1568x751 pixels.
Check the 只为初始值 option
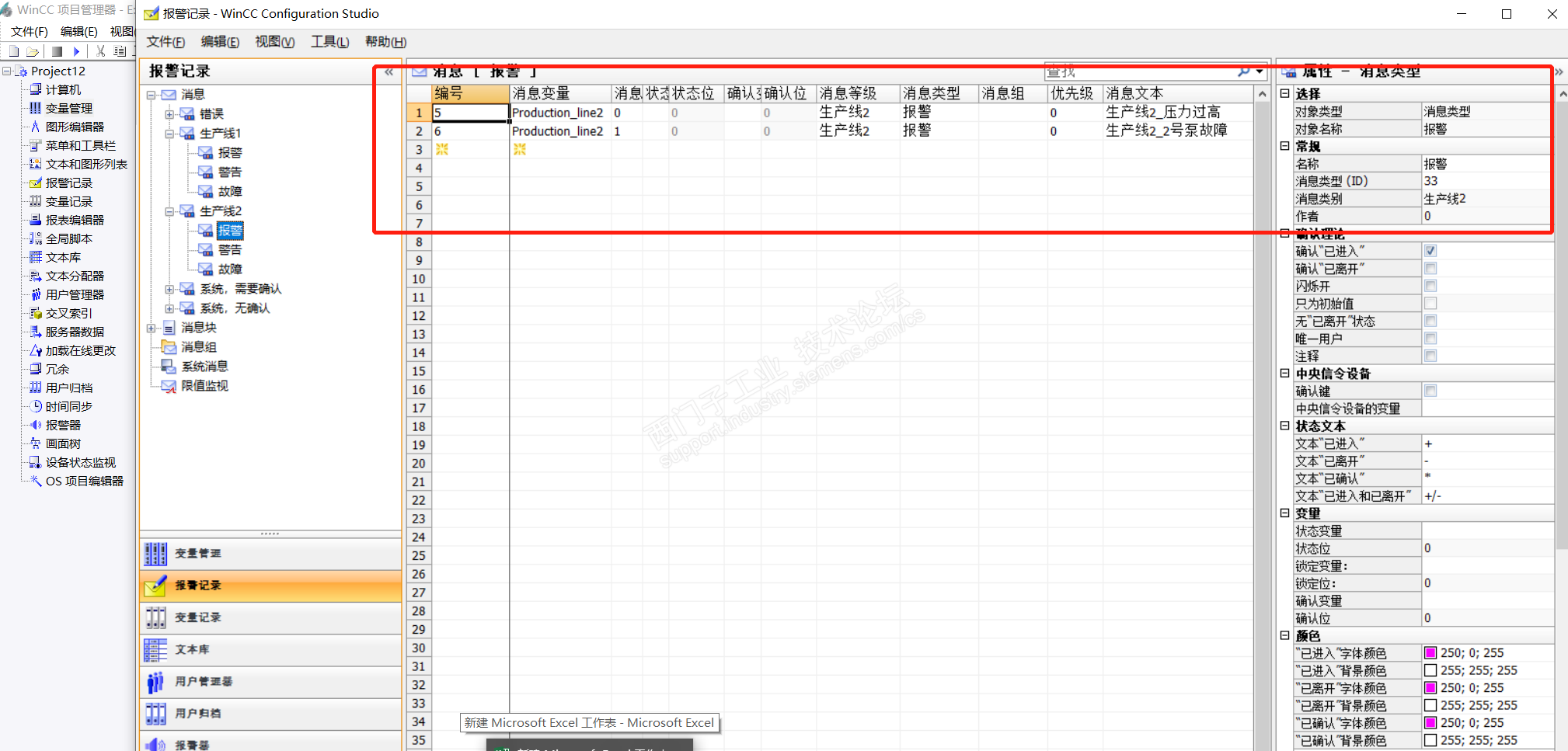coord(1430,304)
